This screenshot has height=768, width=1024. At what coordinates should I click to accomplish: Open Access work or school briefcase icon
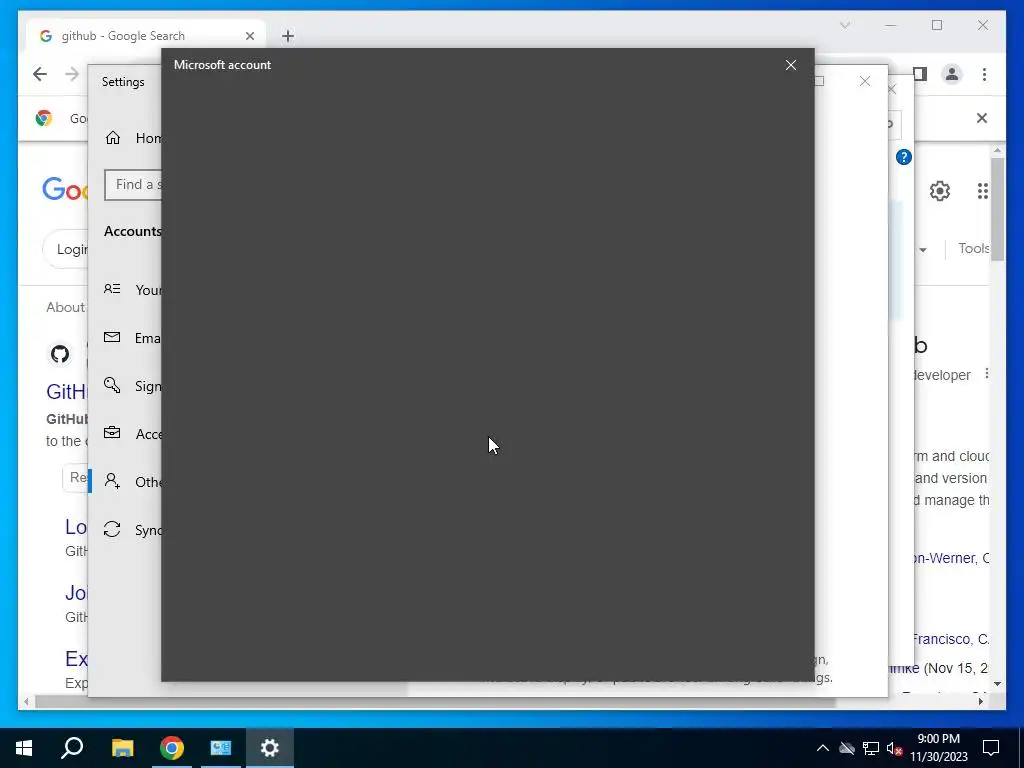(x=112, y=433)
